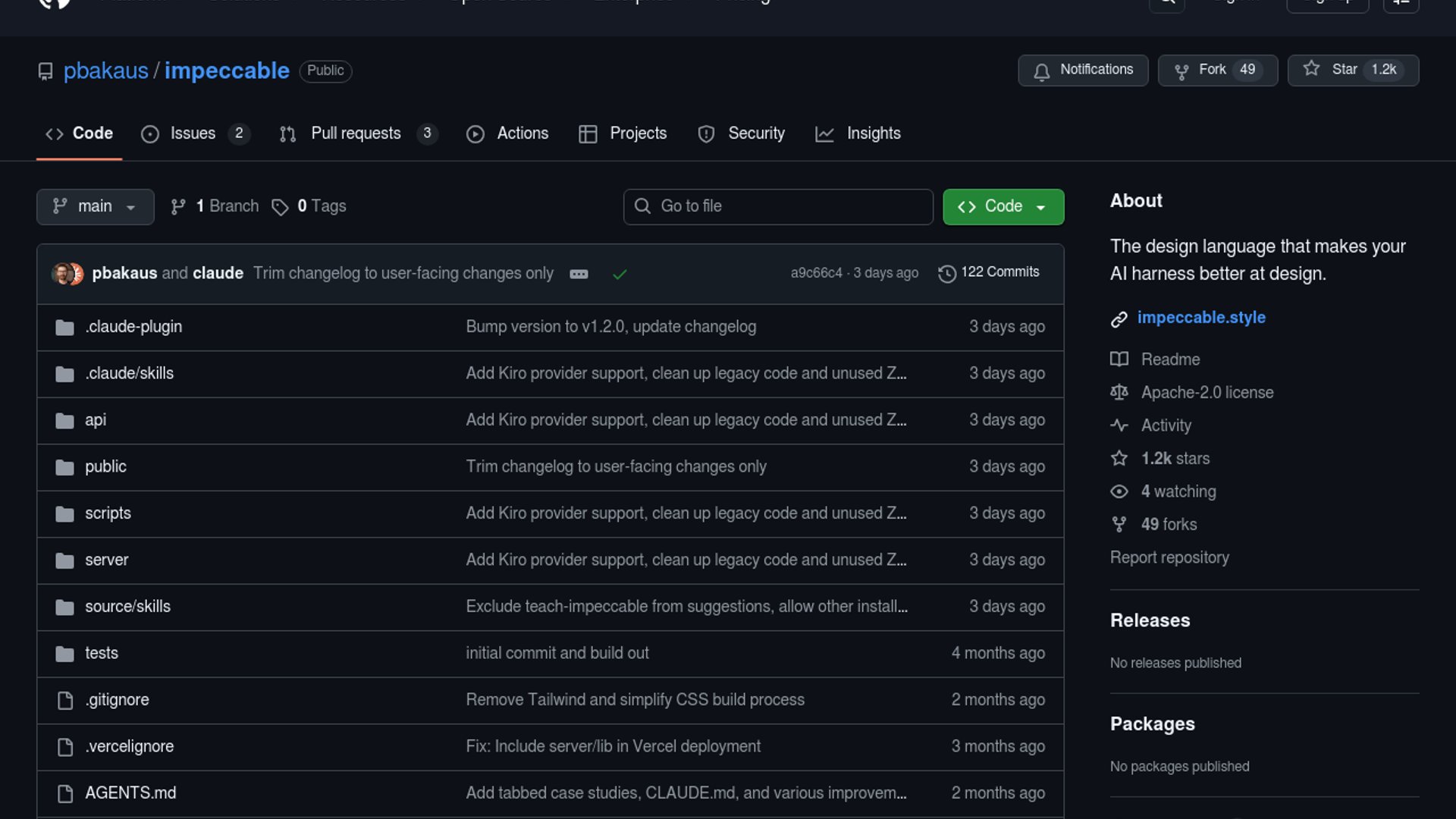Open the Pull requests tab
Screen dimensions: 1456x819
356,133
